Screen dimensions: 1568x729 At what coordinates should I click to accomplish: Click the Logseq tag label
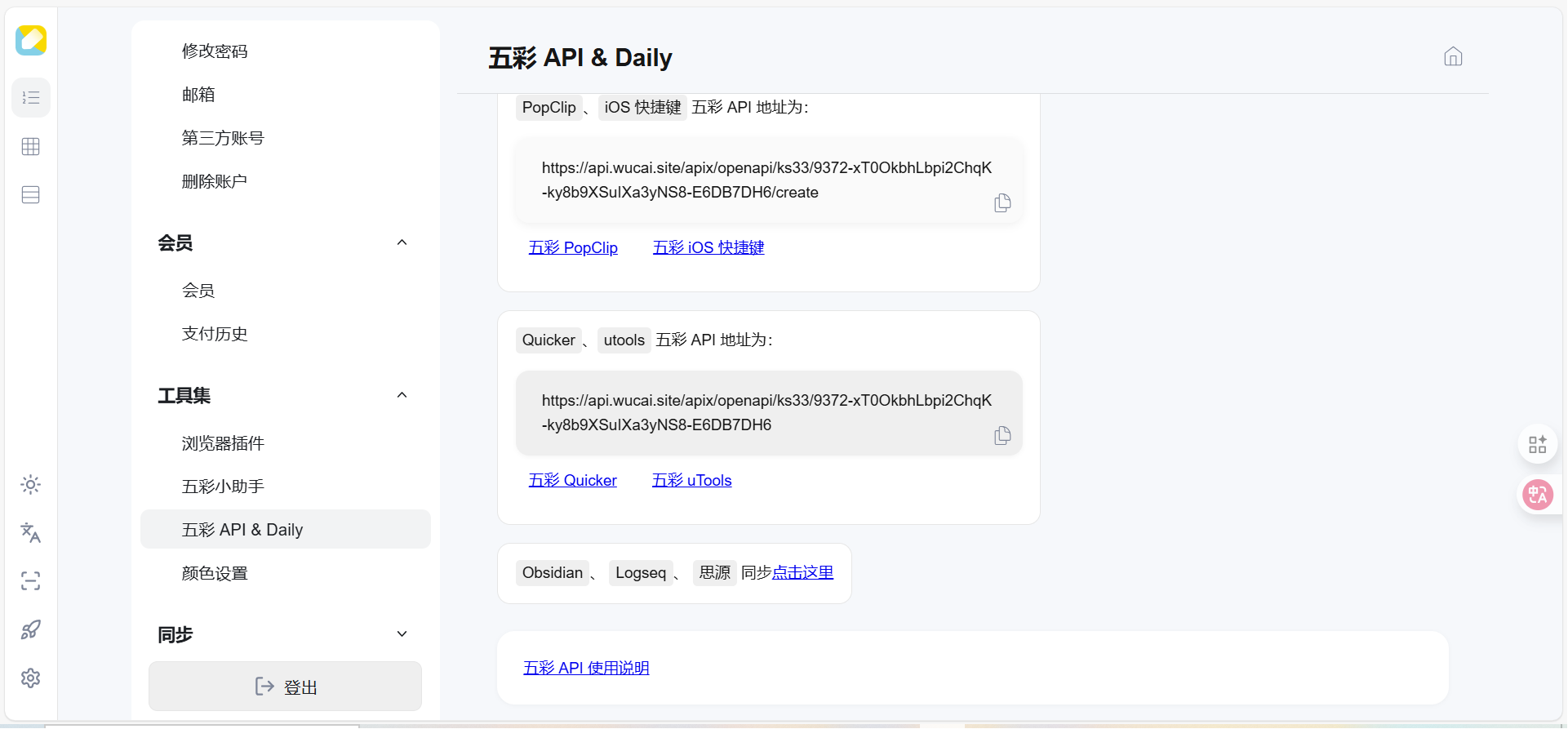tap(641, 573)
